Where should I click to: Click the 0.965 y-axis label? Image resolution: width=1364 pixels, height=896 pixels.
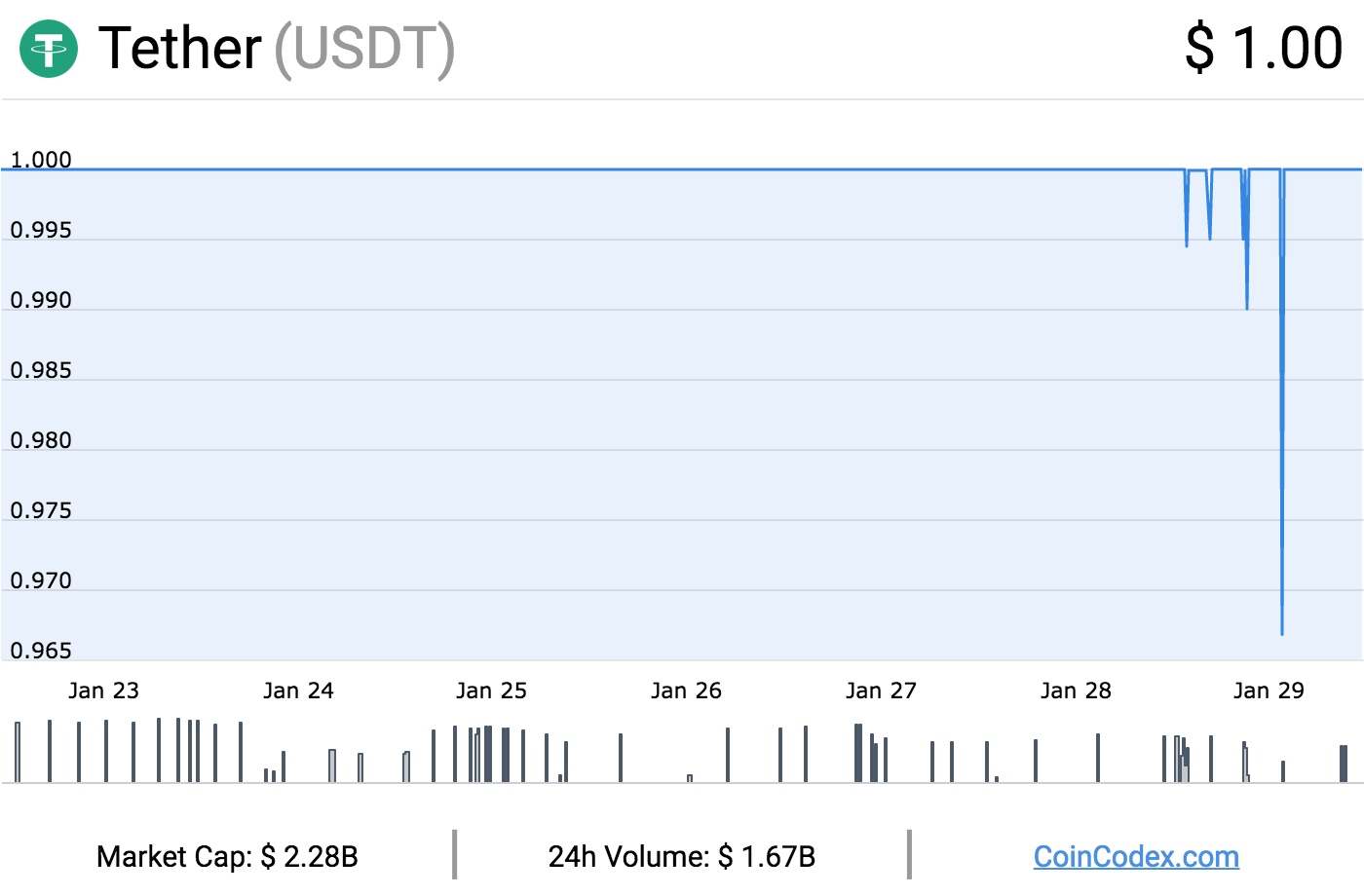tap(41, 651)
